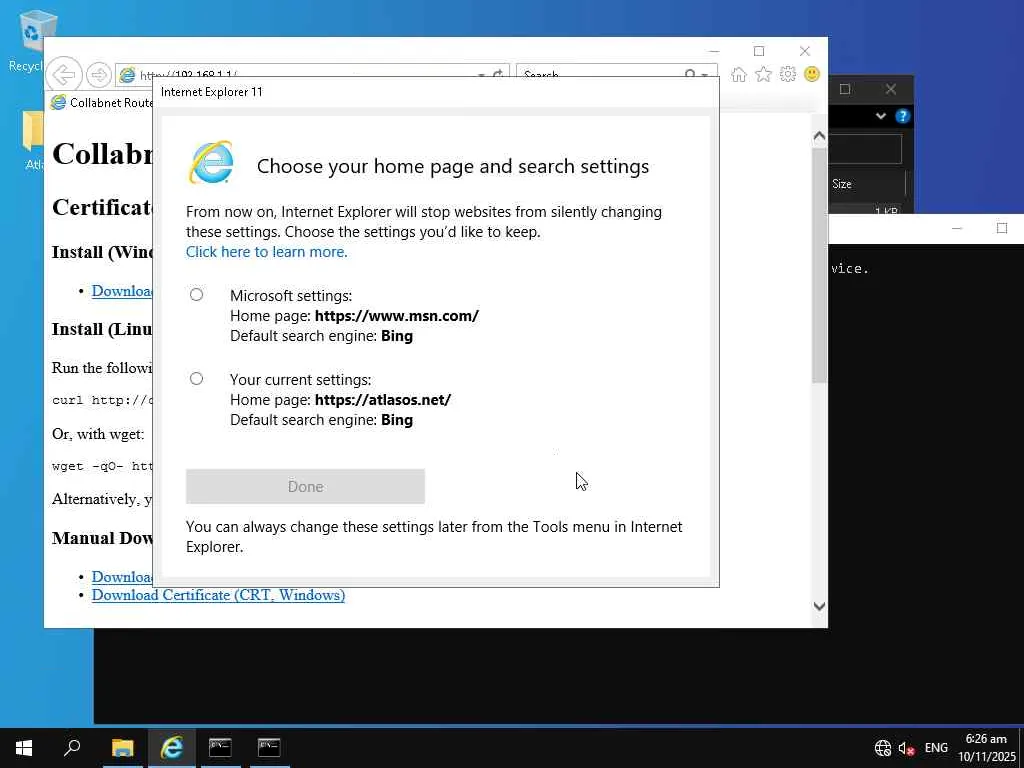Open the IE Home icon
This screenshot has height=768, width=1024.
(x=739, y=74)
